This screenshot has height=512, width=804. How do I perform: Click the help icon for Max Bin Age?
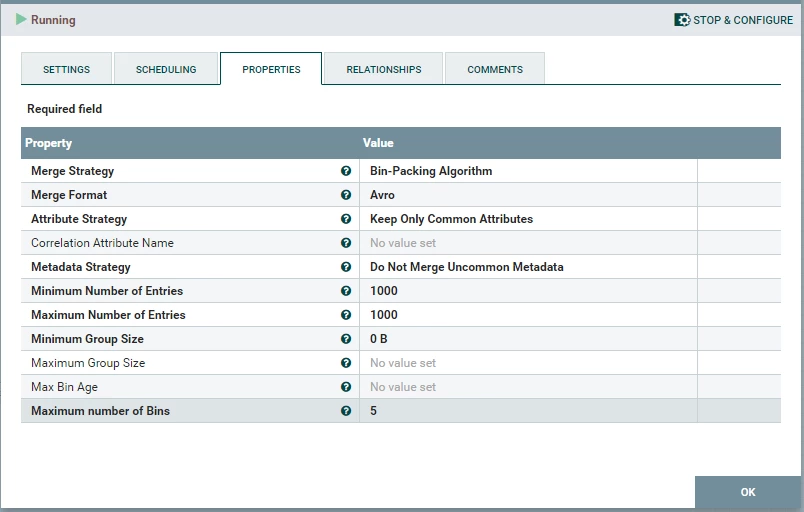click(x=346, y=387)
